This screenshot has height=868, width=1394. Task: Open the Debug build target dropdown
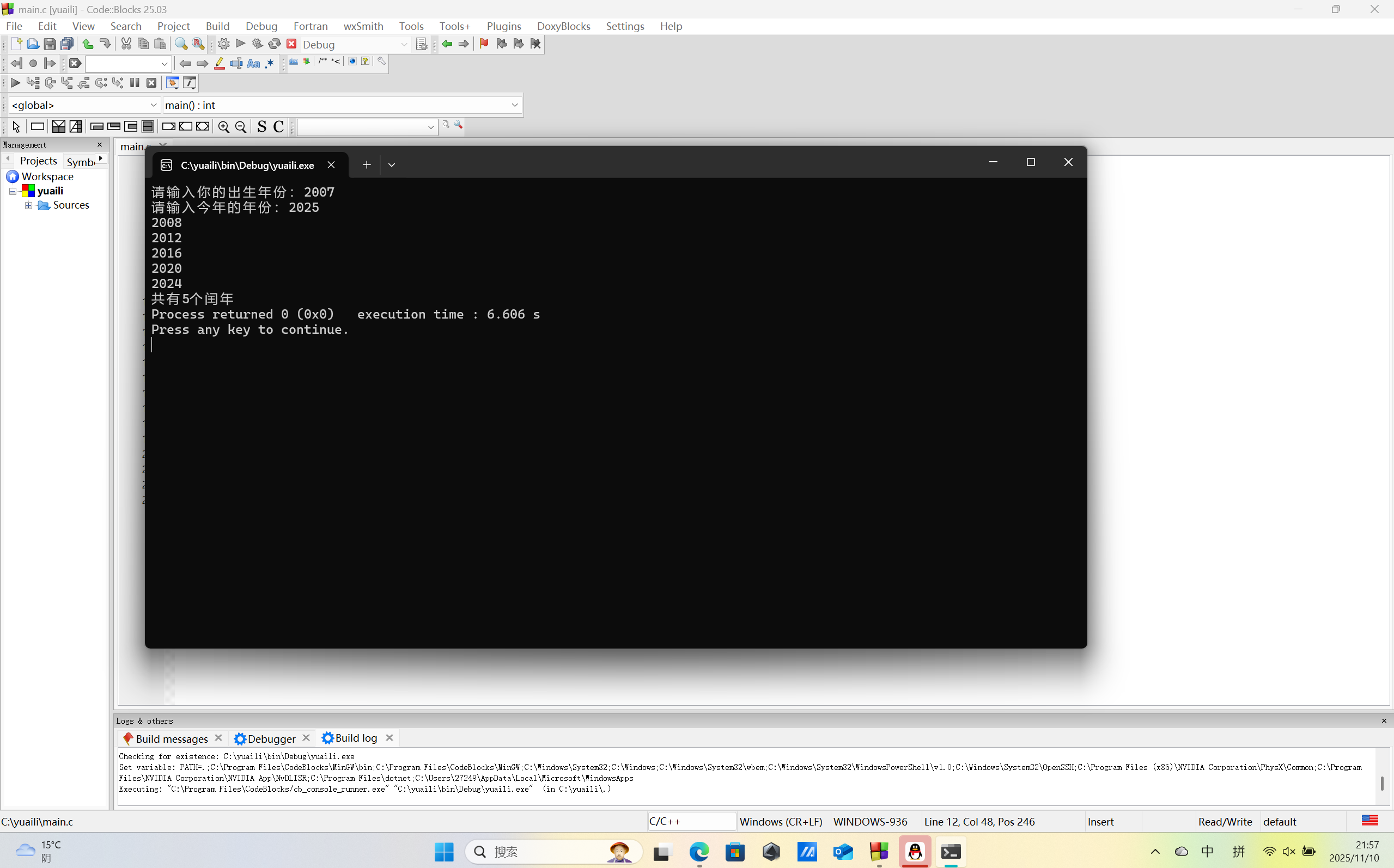coord(404,45)
